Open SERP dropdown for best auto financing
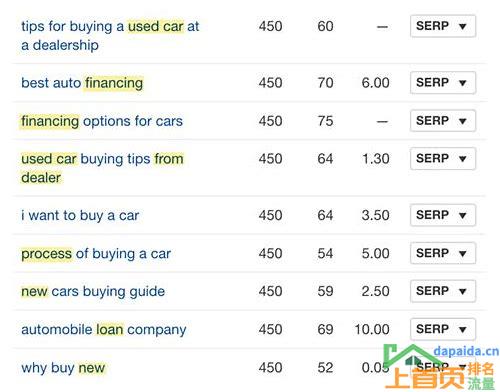This screenshot has height=392, width=500. pos(443,82)
